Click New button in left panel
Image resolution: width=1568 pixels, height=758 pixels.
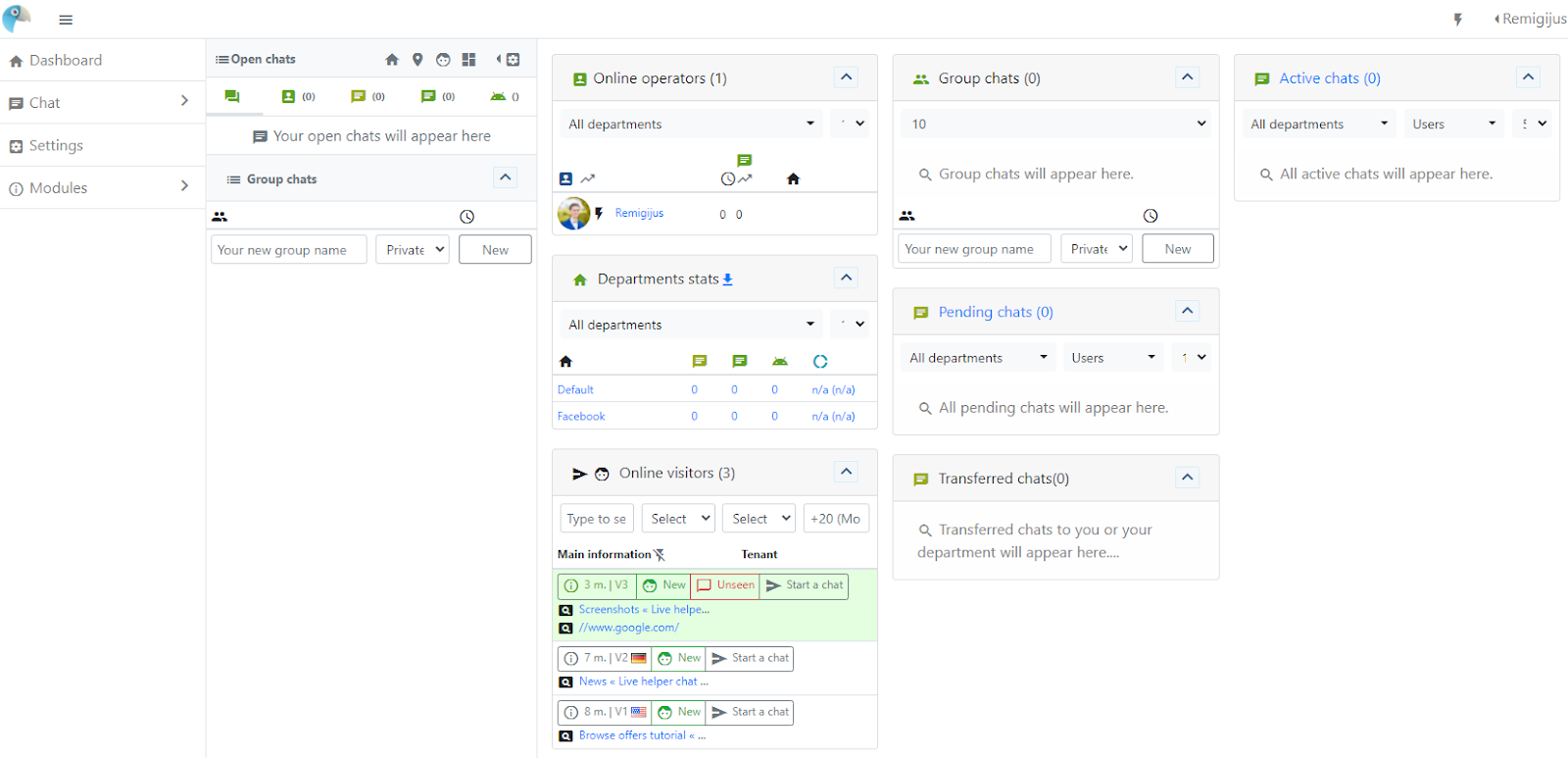click(x=495, y=250)
